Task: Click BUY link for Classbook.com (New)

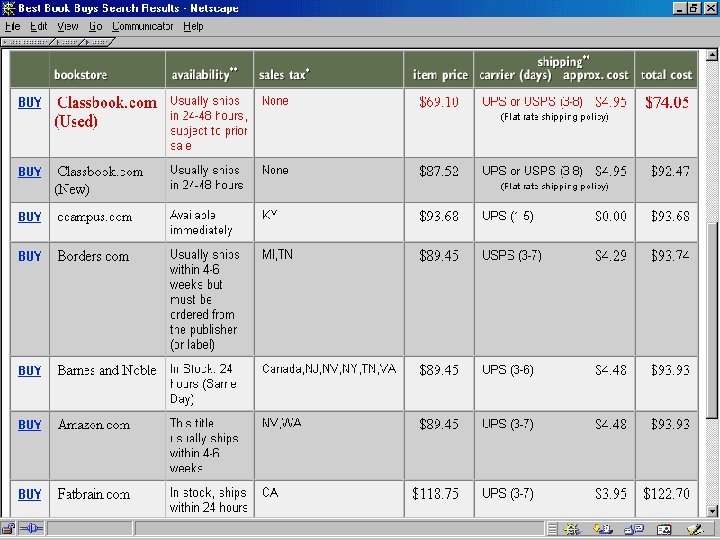Action: pos(29,172)
